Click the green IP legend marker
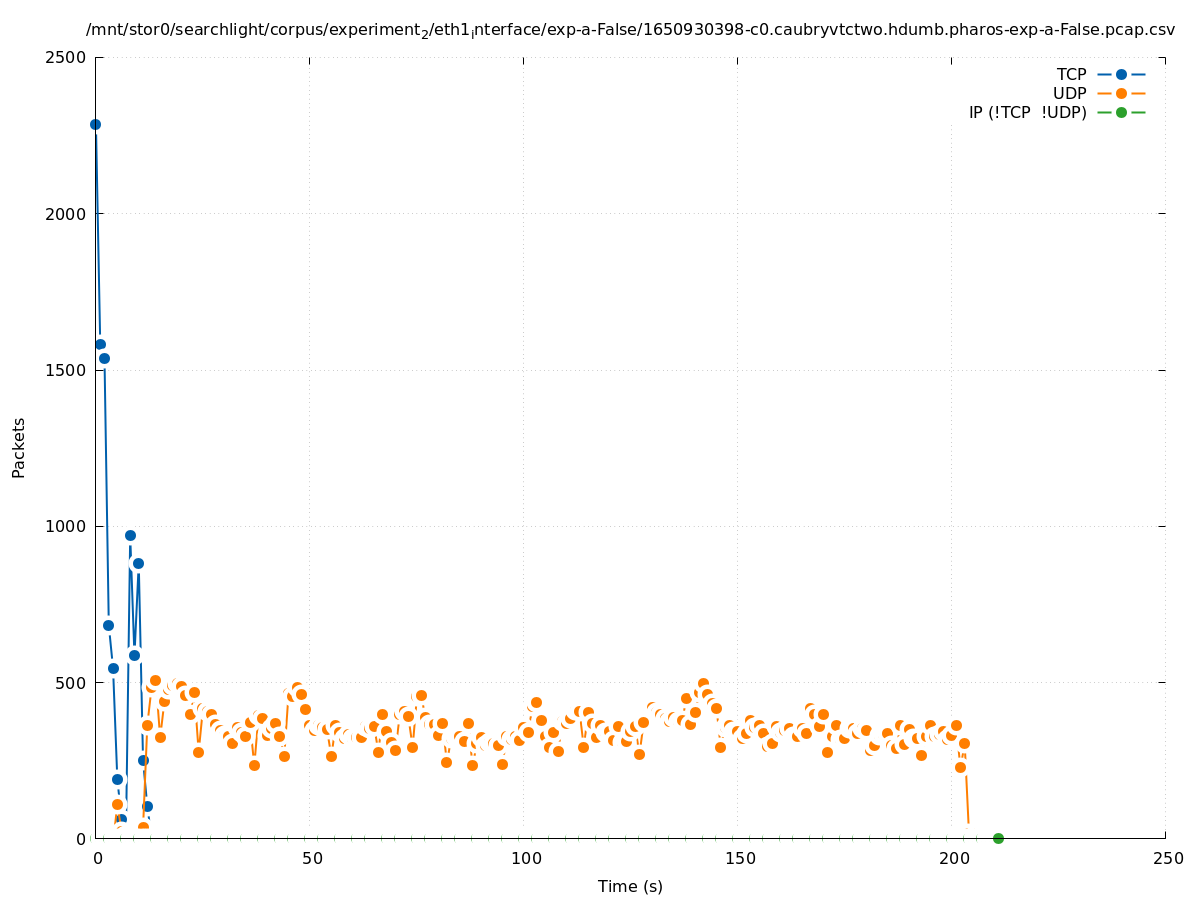 click(x=1121, y=112)
